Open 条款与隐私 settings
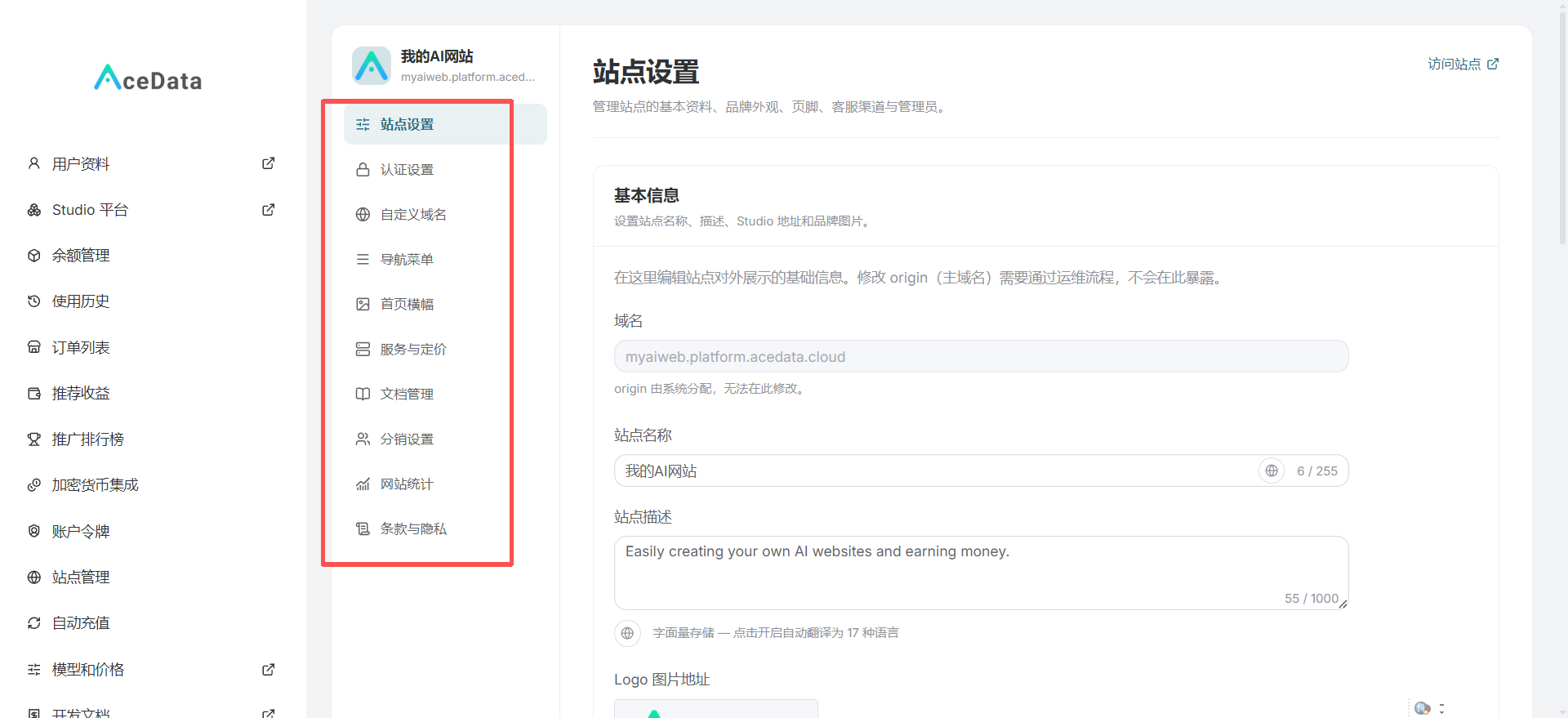 445,528
